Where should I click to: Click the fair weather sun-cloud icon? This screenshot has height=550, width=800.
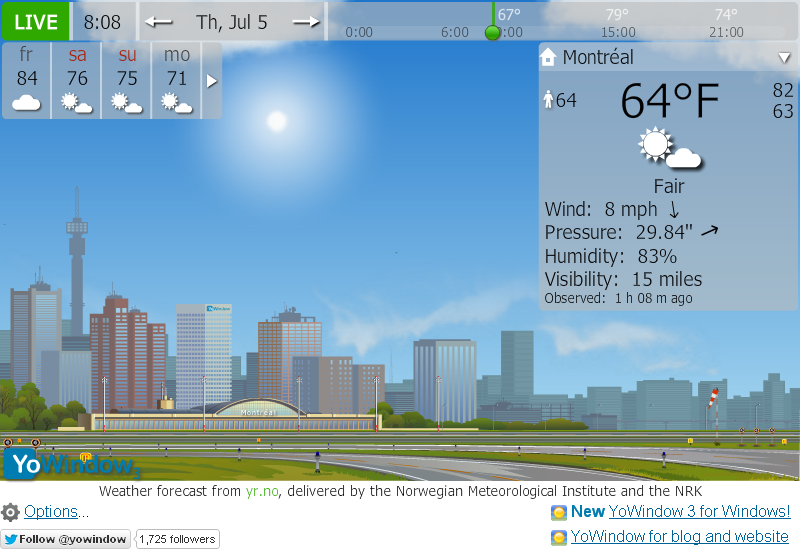[669, 149]
